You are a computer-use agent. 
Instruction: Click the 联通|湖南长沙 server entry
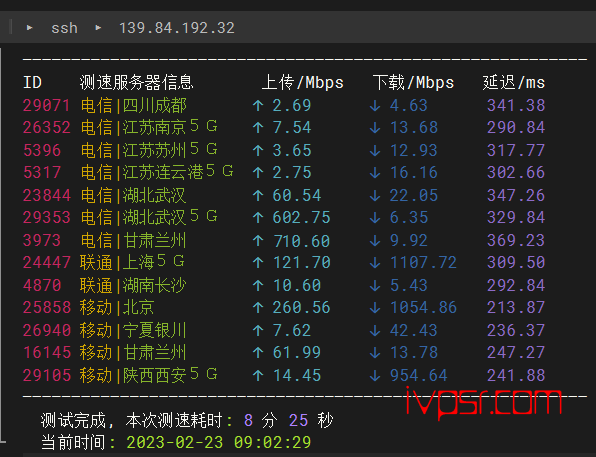[133, 285]
